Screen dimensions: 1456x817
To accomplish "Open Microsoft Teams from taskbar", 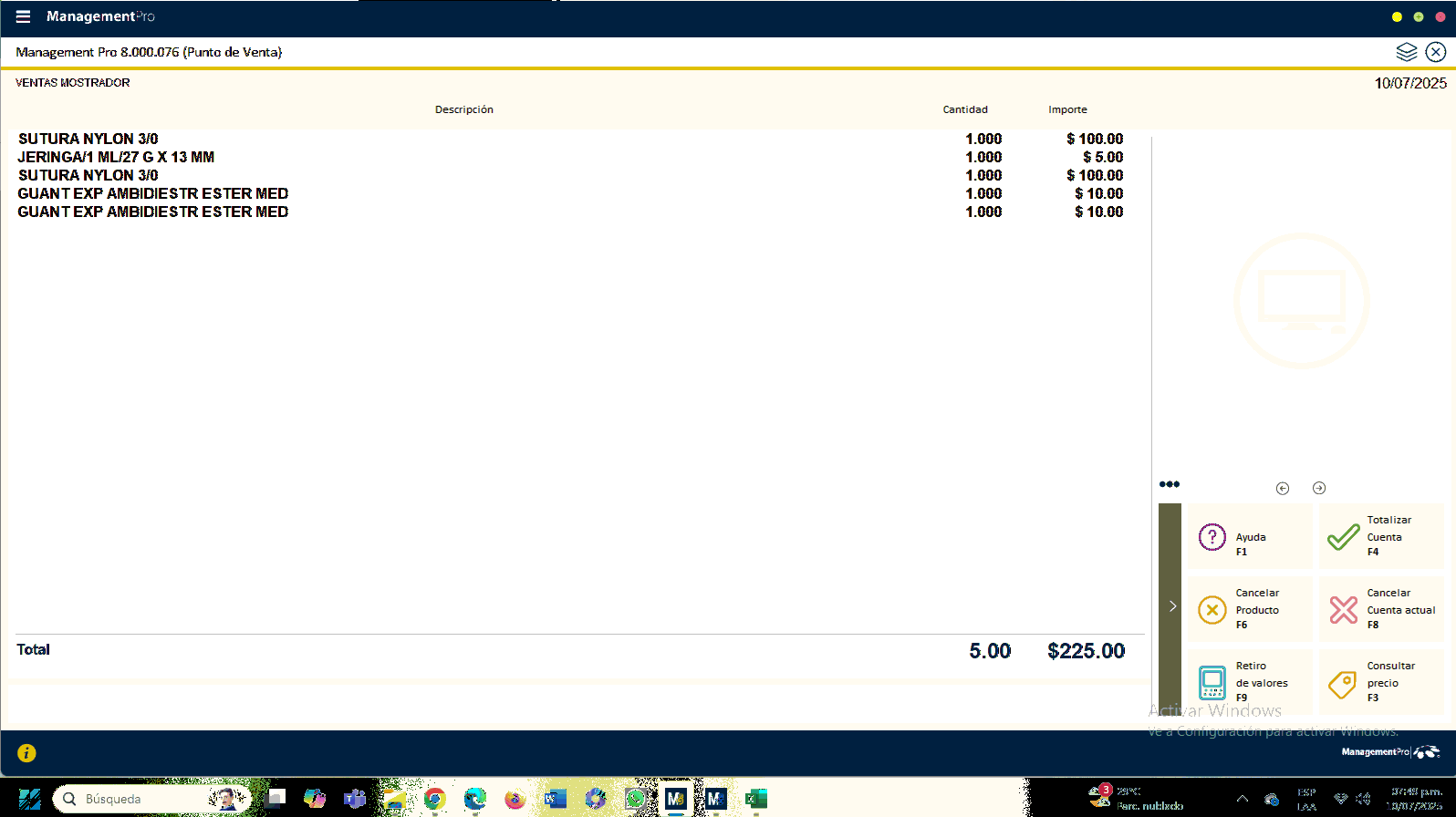I will coord(355,800).
